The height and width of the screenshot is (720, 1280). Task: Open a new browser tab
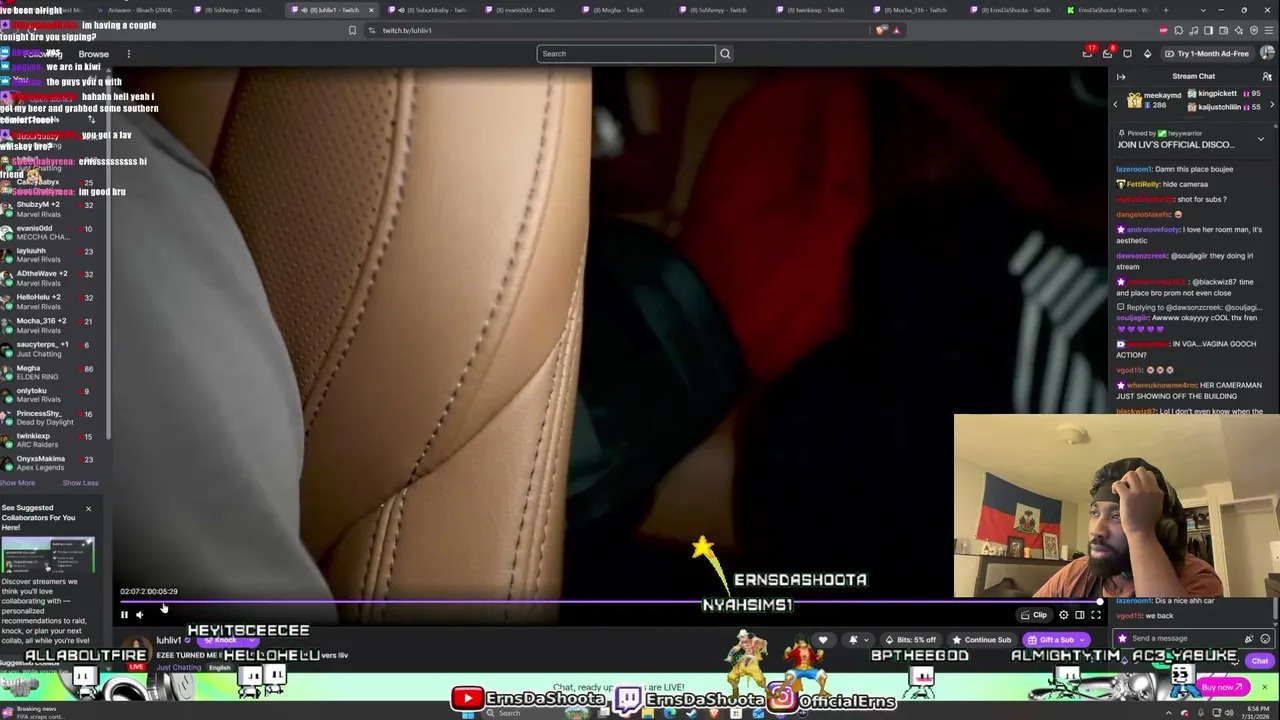(x=1164, y=10)
